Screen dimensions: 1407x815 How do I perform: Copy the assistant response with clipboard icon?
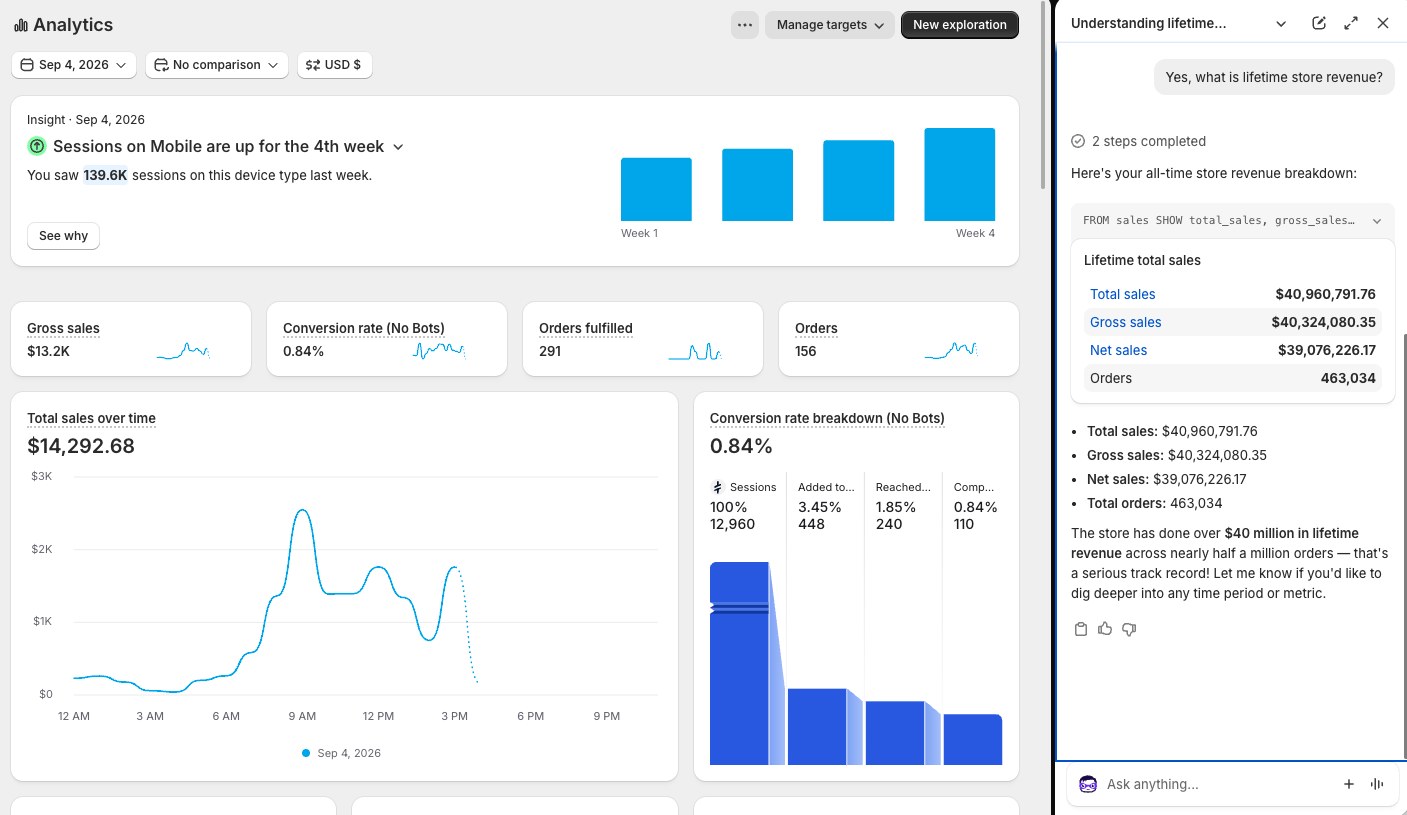[1080, 629]
